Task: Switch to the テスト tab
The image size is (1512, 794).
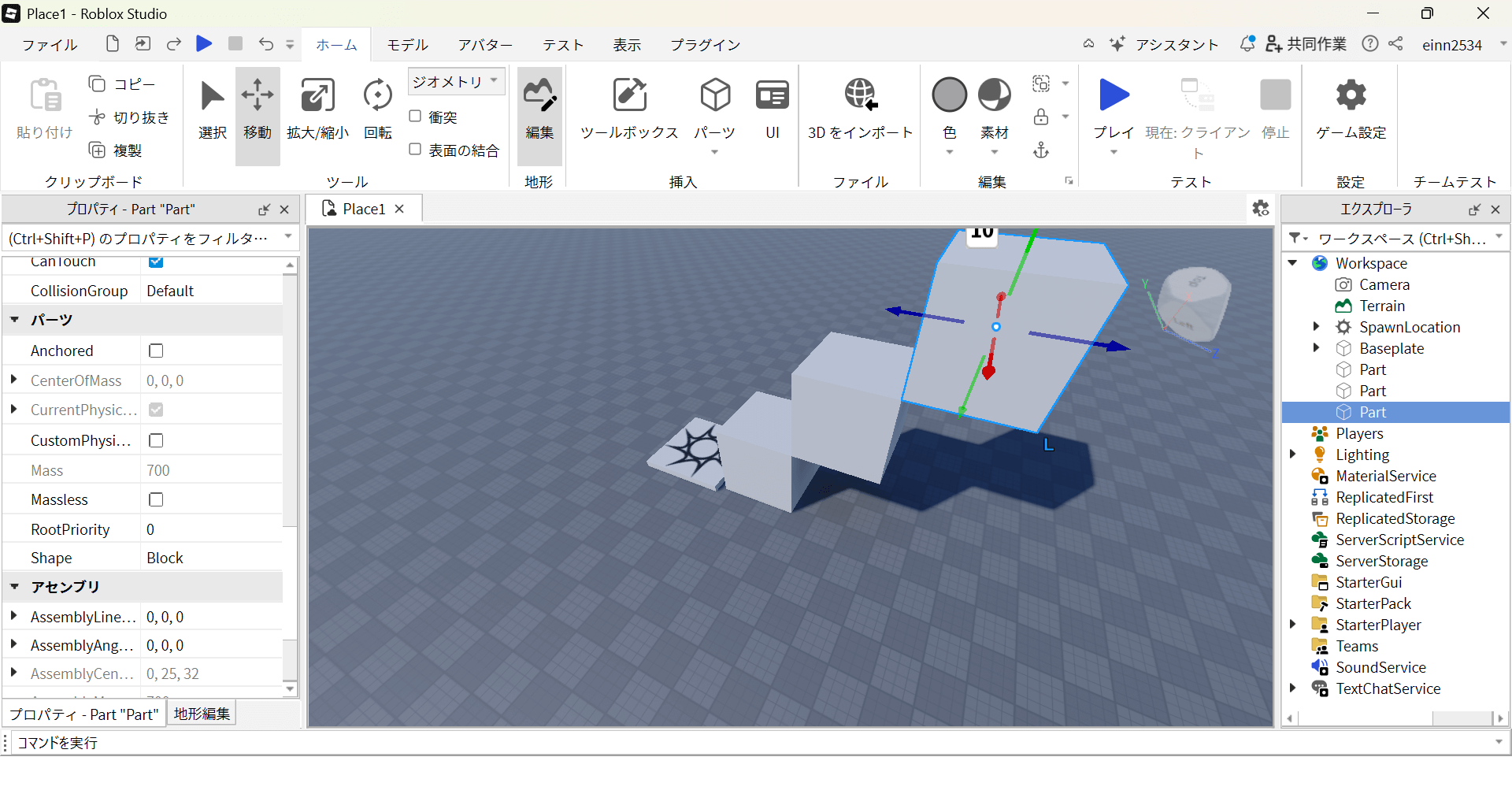Action: click(563, 45)
